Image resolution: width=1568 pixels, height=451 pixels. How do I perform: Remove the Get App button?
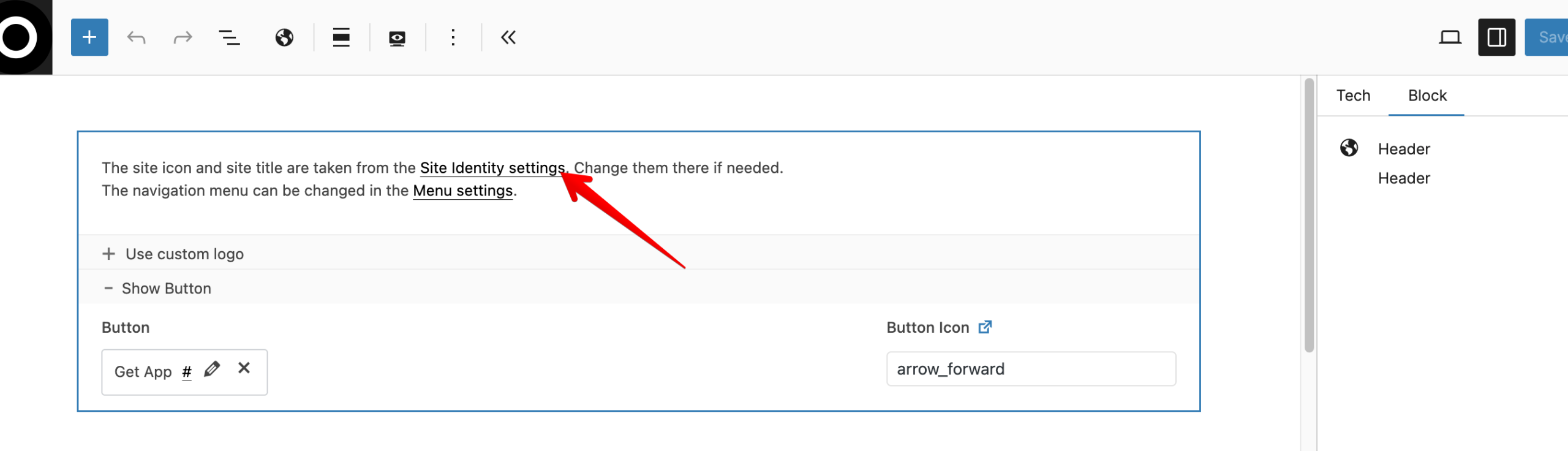click(x=244, y=368)
